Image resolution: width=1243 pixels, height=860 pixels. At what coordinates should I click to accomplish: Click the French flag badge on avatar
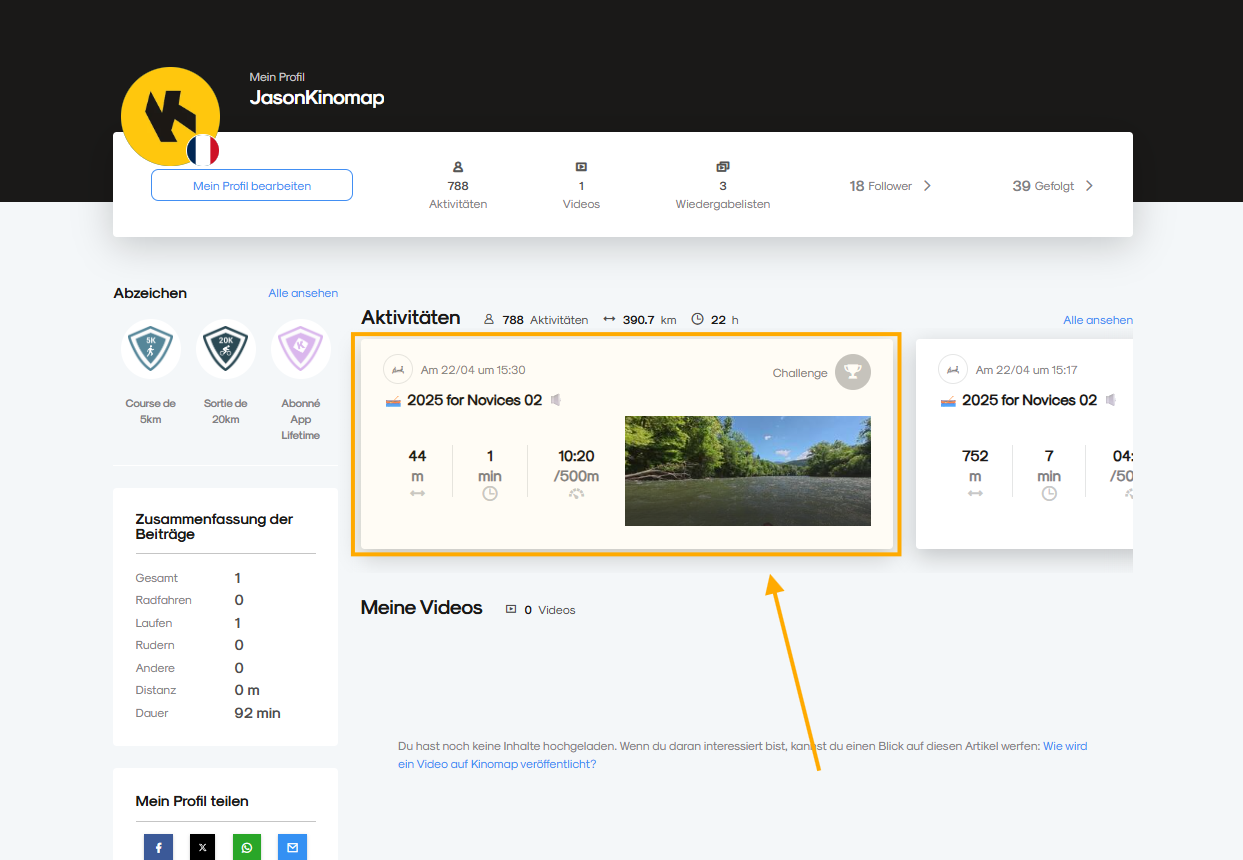(x=203, y=150)
